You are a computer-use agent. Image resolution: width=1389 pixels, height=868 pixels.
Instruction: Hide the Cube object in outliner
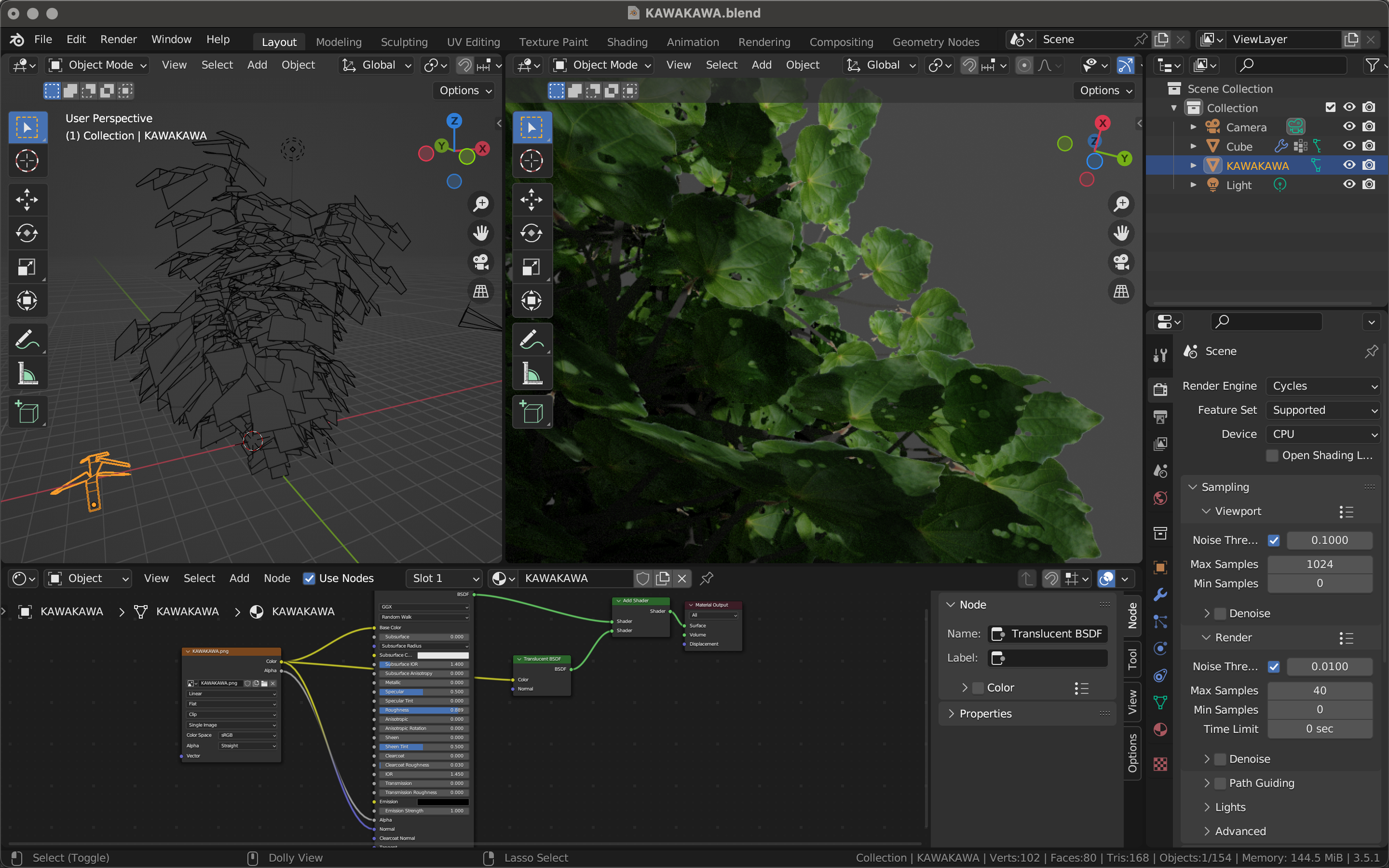(1349, 146)
